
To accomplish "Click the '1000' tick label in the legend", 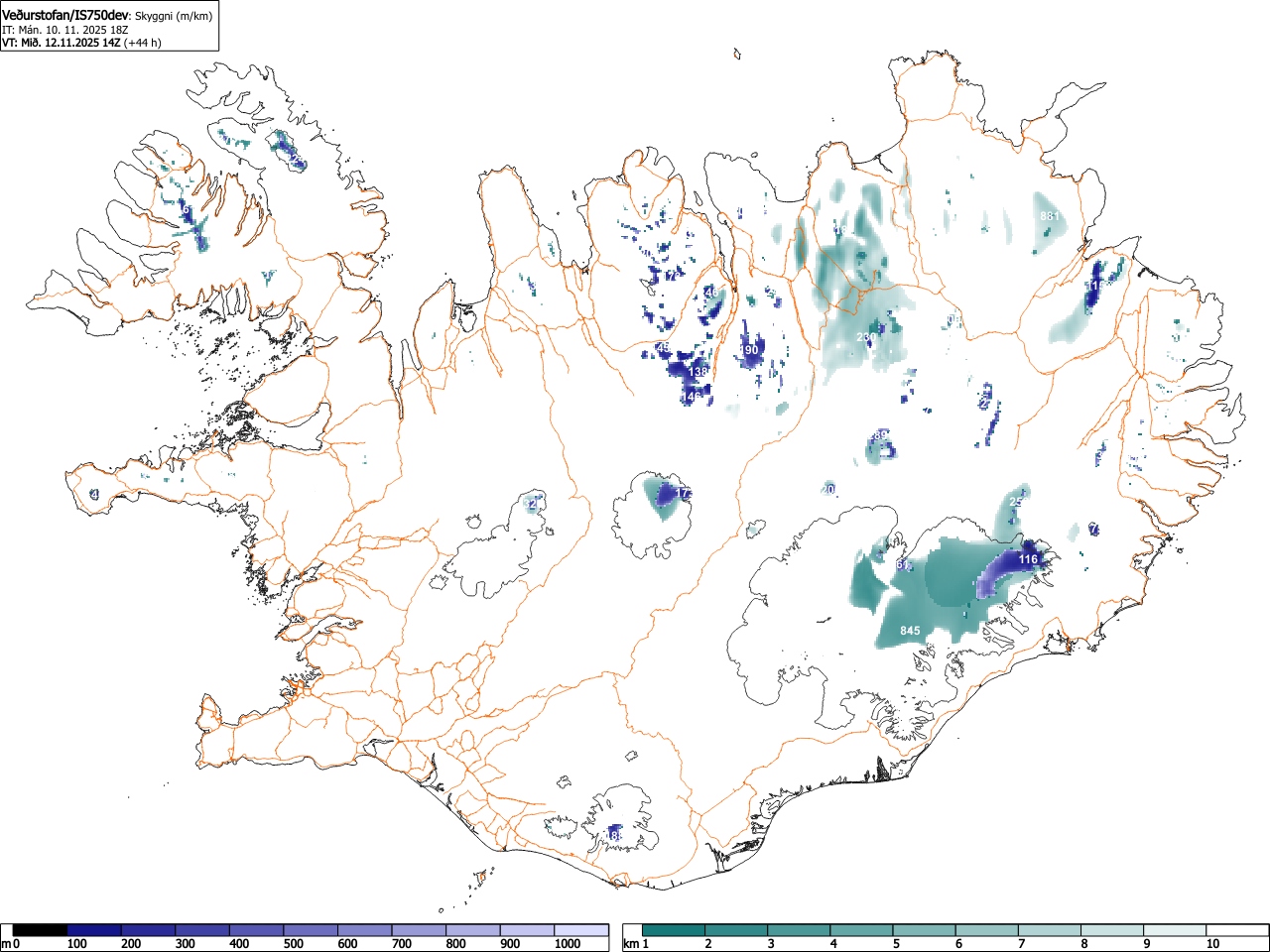I will click(x=568, y=944).
